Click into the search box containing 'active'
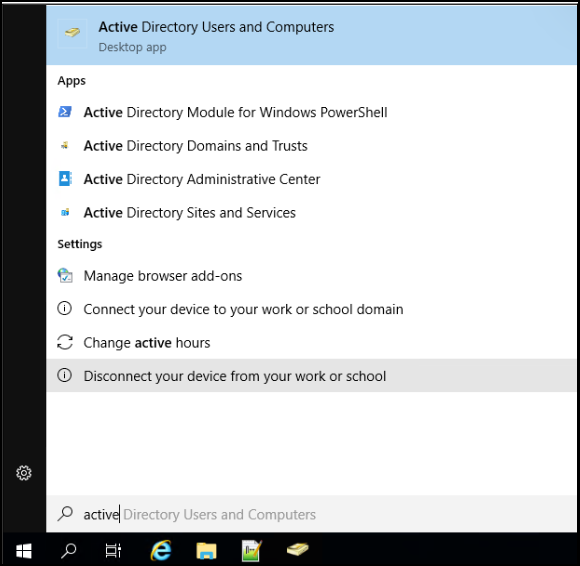The width and height of the screenshot is (580, 566). [311, 514]
